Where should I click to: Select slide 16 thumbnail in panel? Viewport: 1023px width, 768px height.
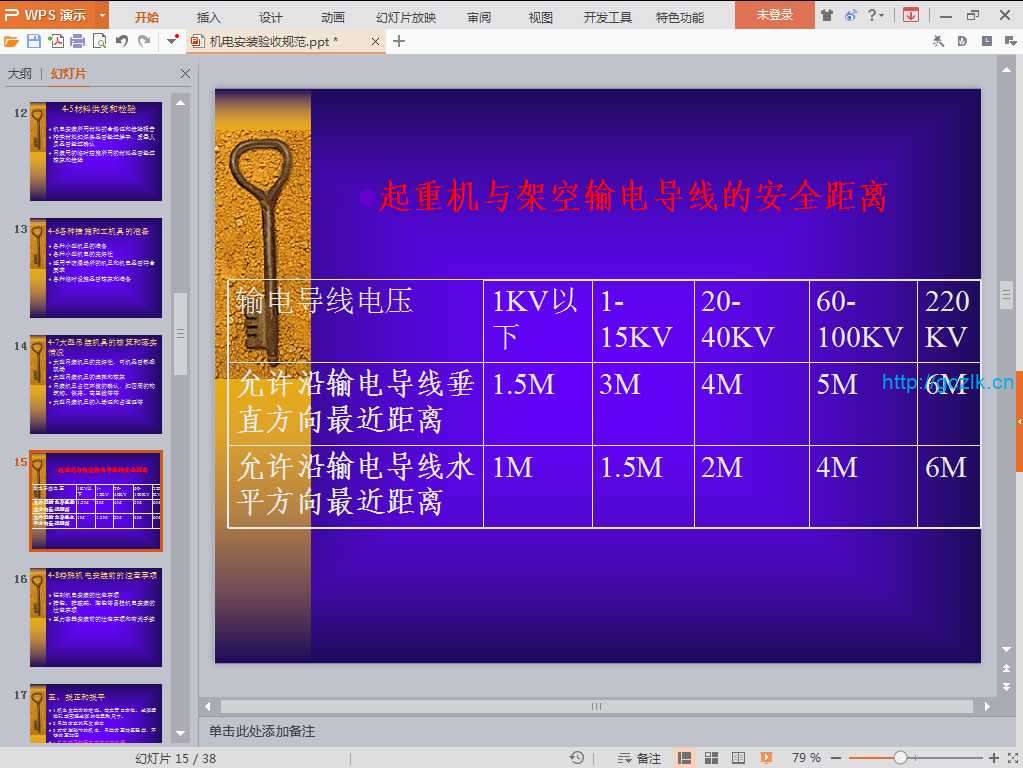pos(96,618)
